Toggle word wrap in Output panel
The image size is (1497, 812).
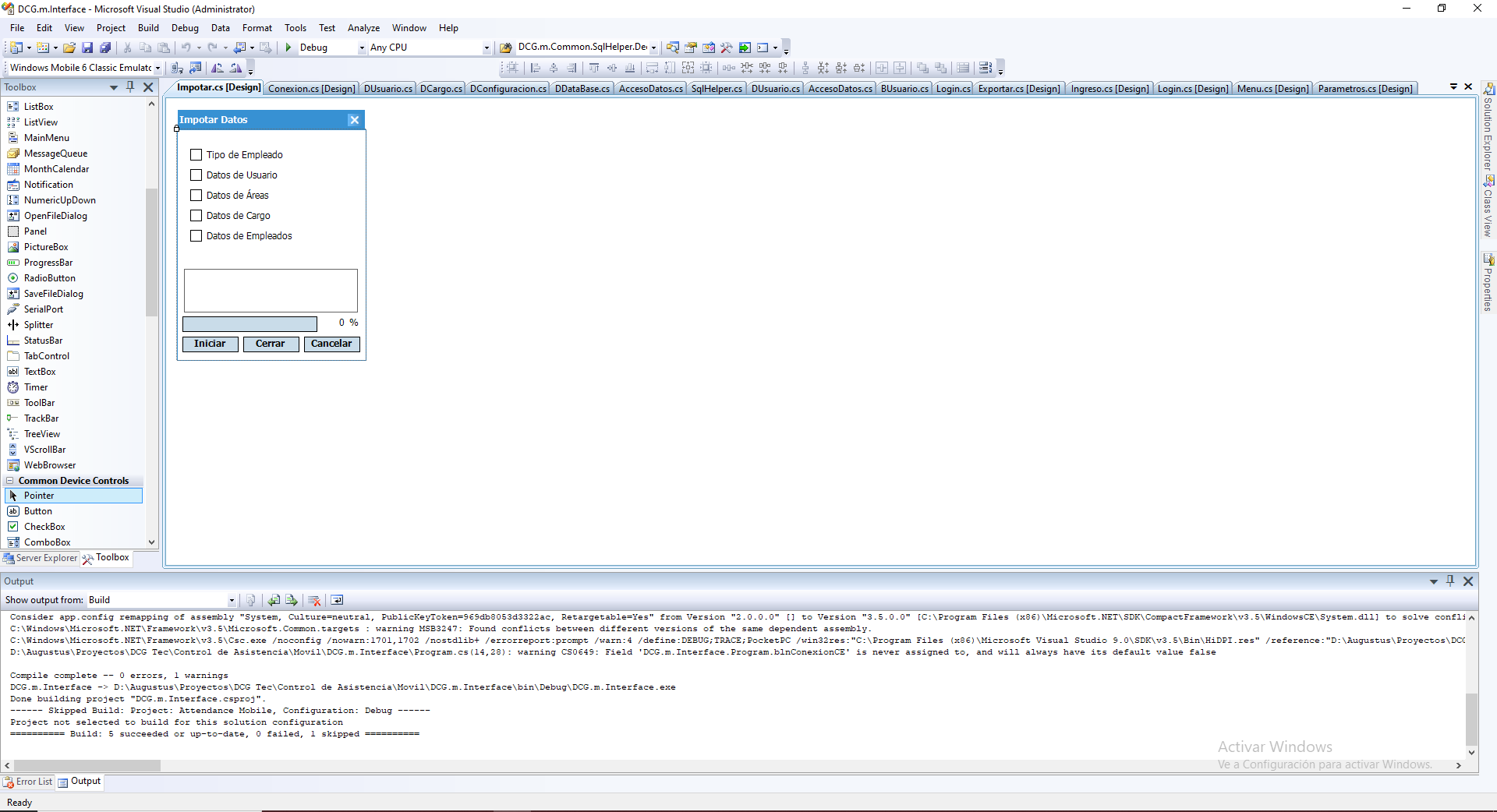click(x=337, y=600)
